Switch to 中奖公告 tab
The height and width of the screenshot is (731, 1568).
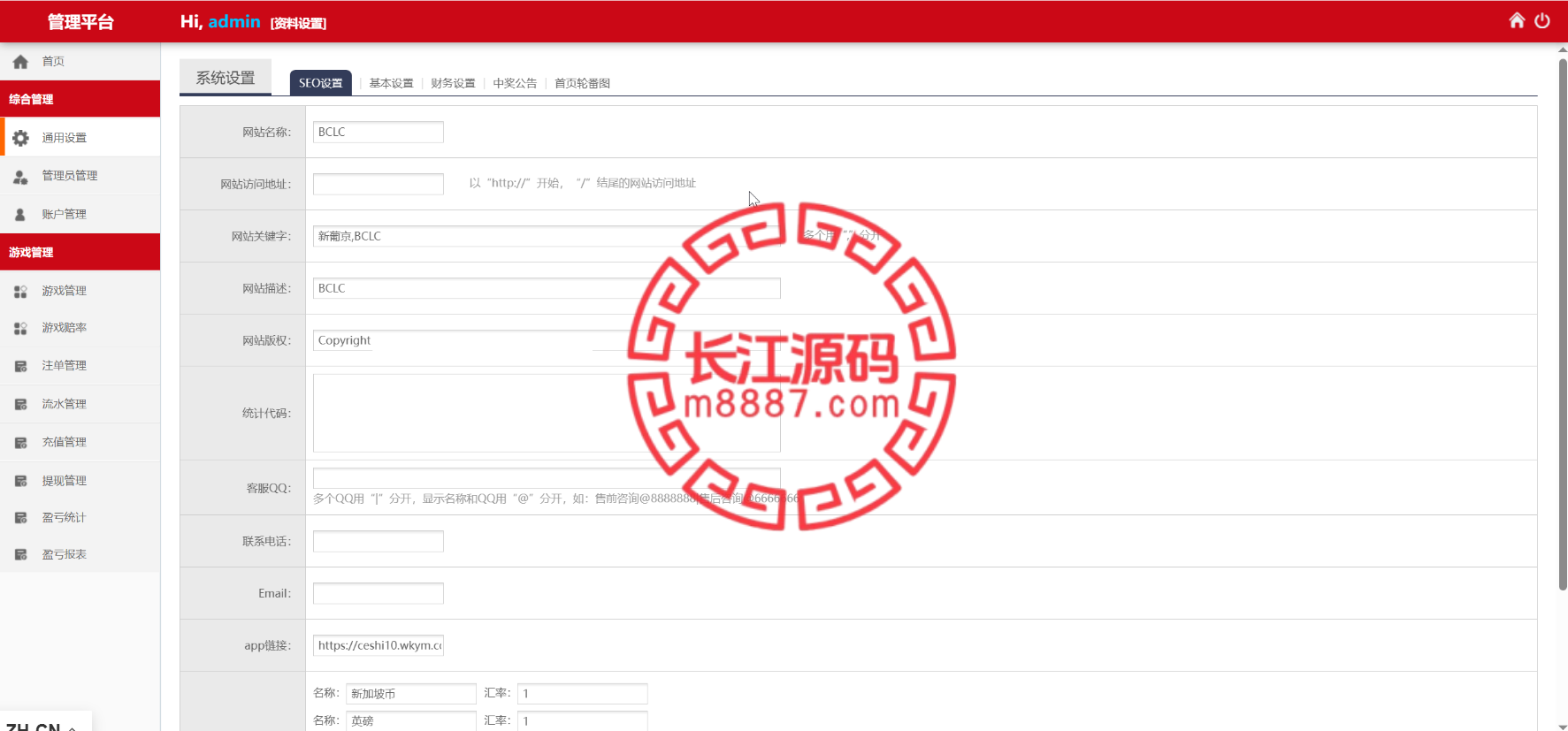(515, 83)
